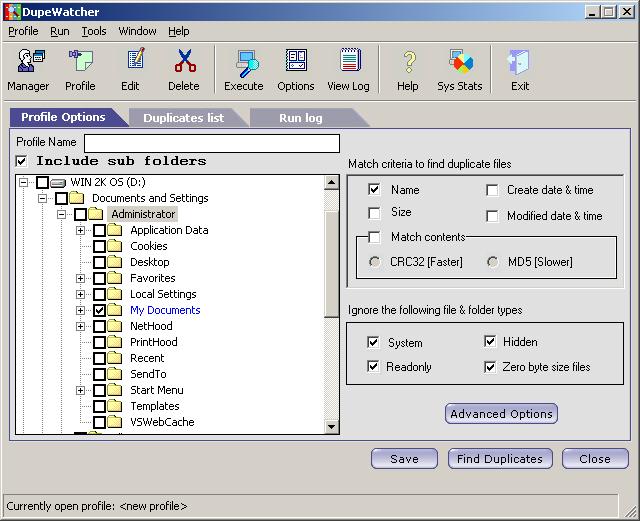Open the Manager toolbar icon
Viewport: 640px width, 521px height.
pos(31,60)
